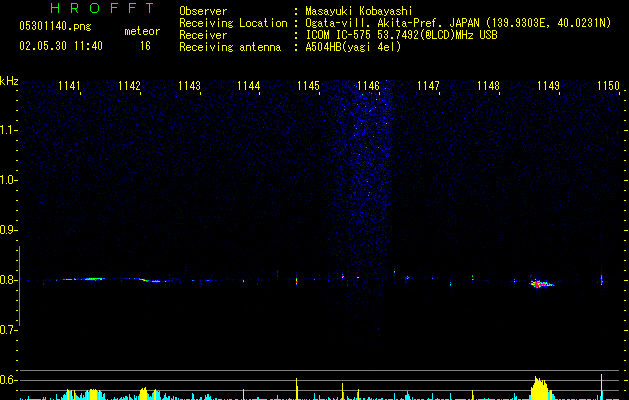The width and height of the screenshot is (629, 400).
Task: Select the file name 05301140.png
Action: pos(55,26)
